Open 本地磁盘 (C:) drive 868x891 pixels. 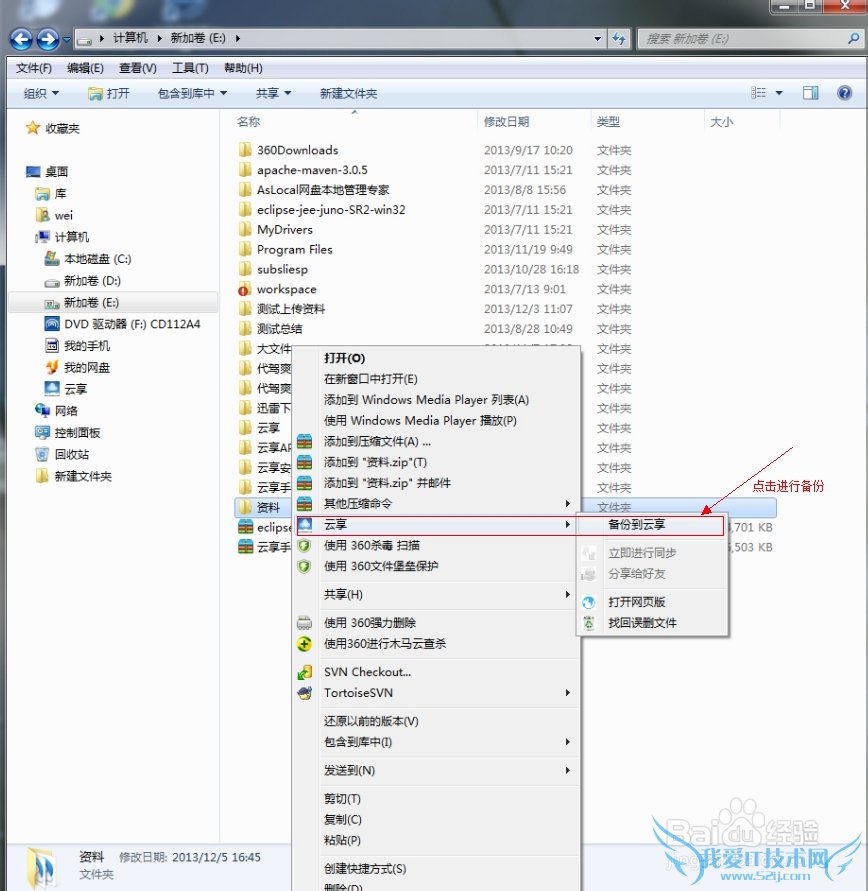[x=88, y=259]
